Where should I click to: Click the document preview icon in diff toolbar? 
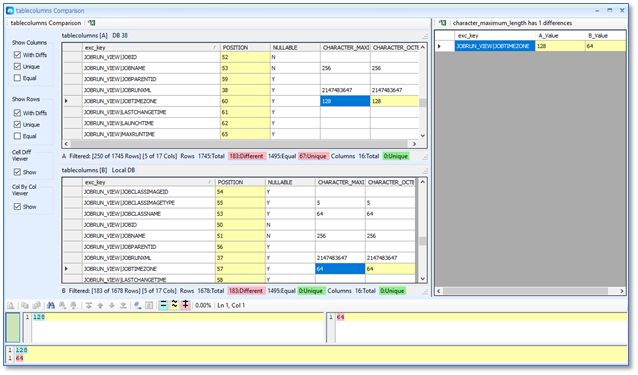tap(11, 305)
